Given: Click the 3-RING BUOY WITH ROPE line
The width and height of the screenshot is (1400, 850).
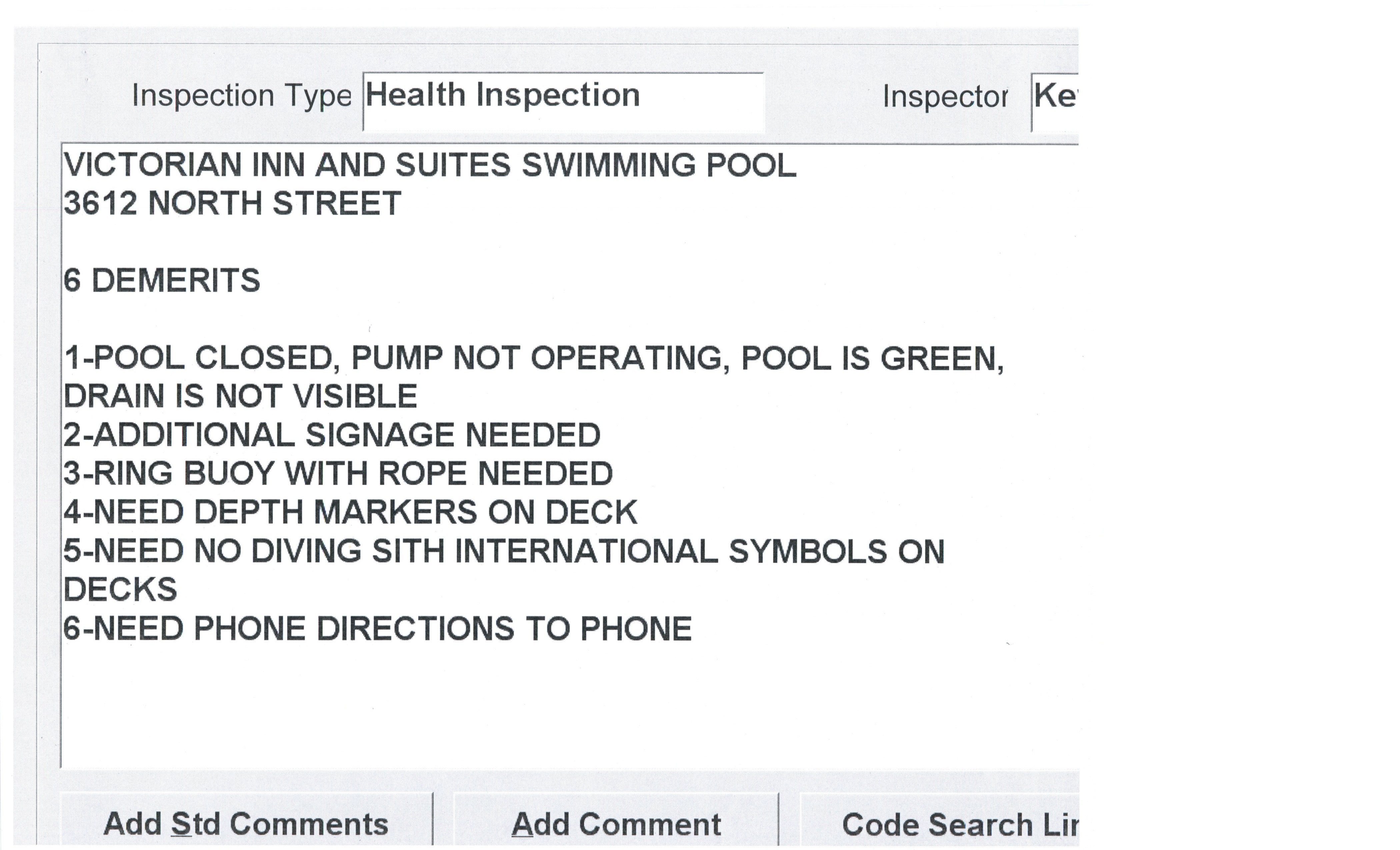Looking at the screenshot, I should pos(338,474).
